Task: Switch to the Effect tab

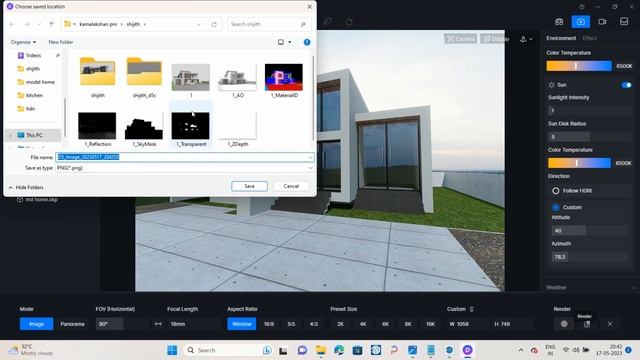Action: [x=589, y=38]
